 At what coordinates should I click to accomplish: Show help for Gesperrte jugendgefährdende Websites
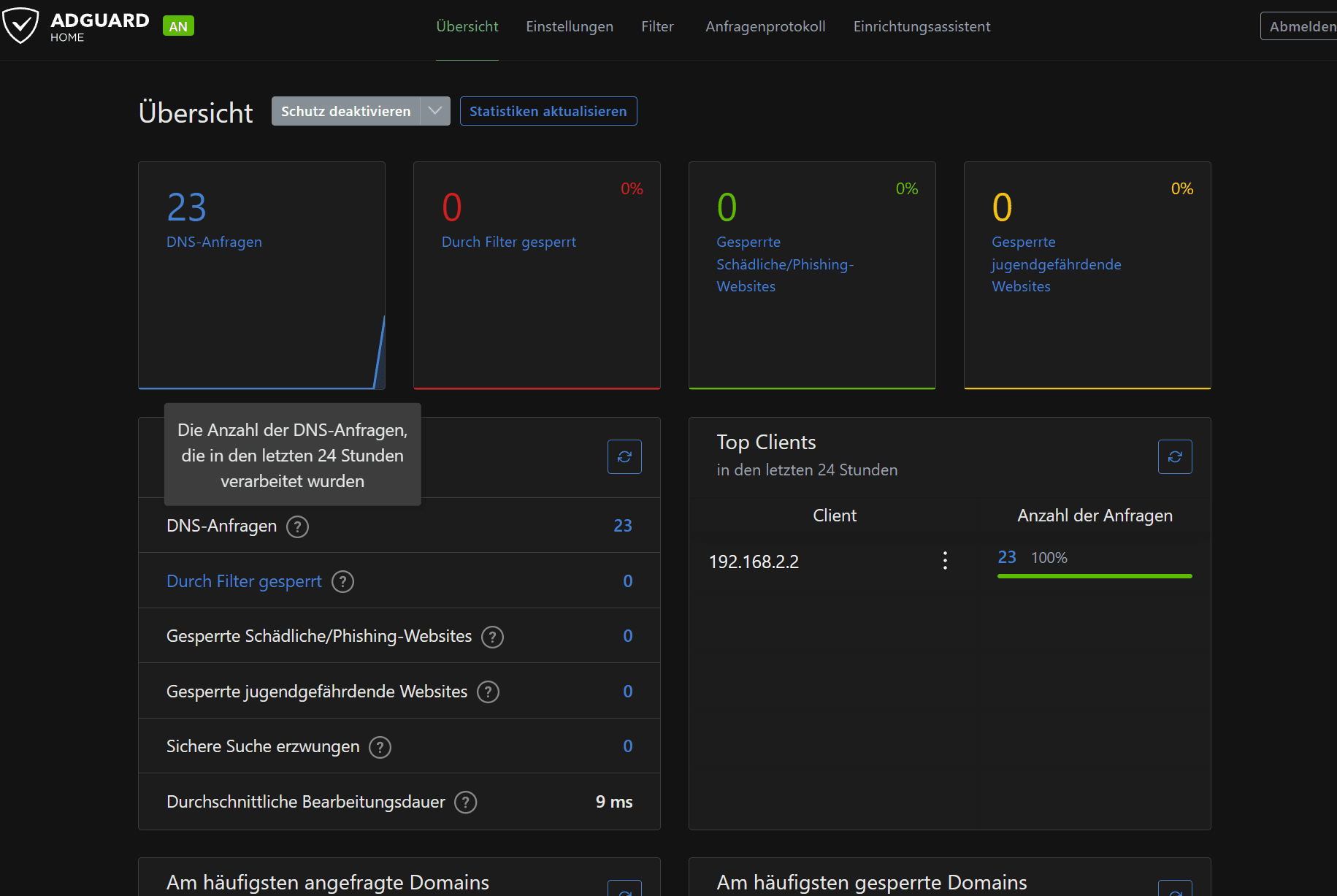point(488,692)
